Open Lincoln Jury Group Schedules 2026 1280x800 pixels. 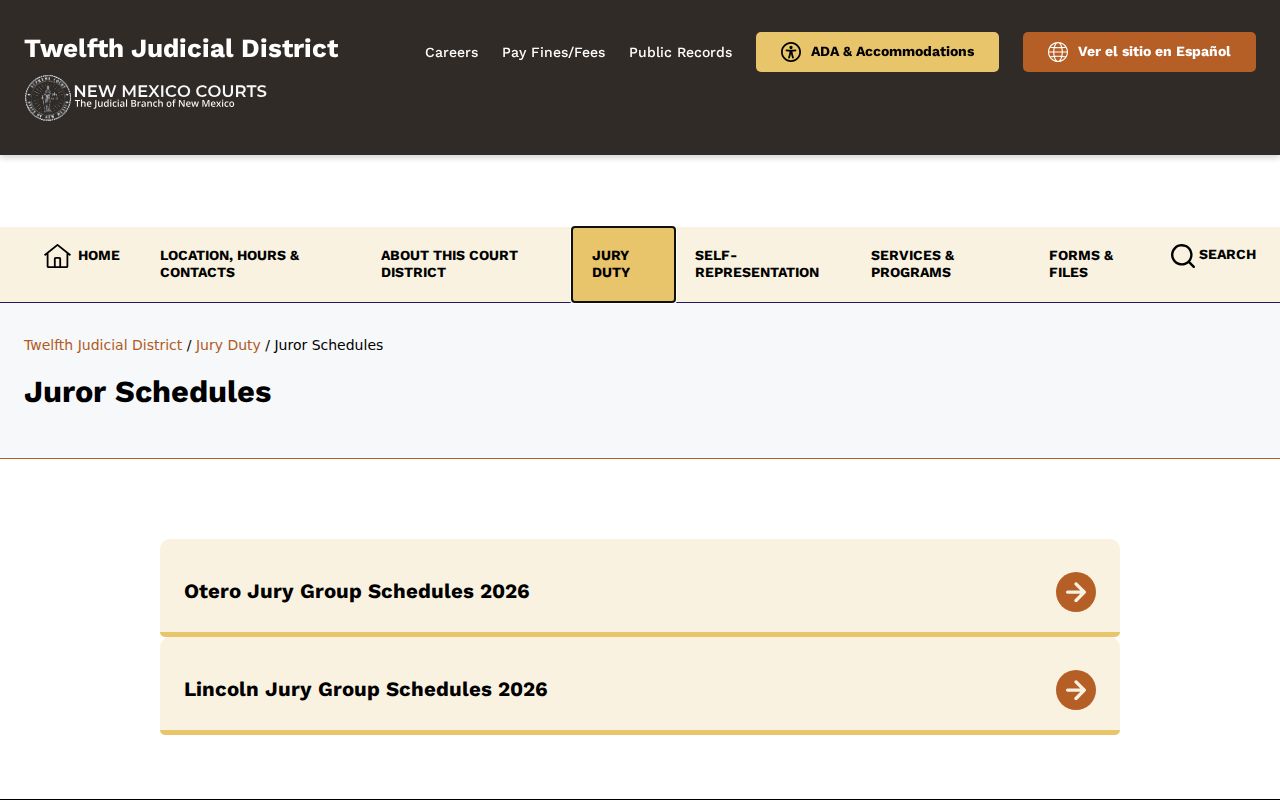coord(640,686)
